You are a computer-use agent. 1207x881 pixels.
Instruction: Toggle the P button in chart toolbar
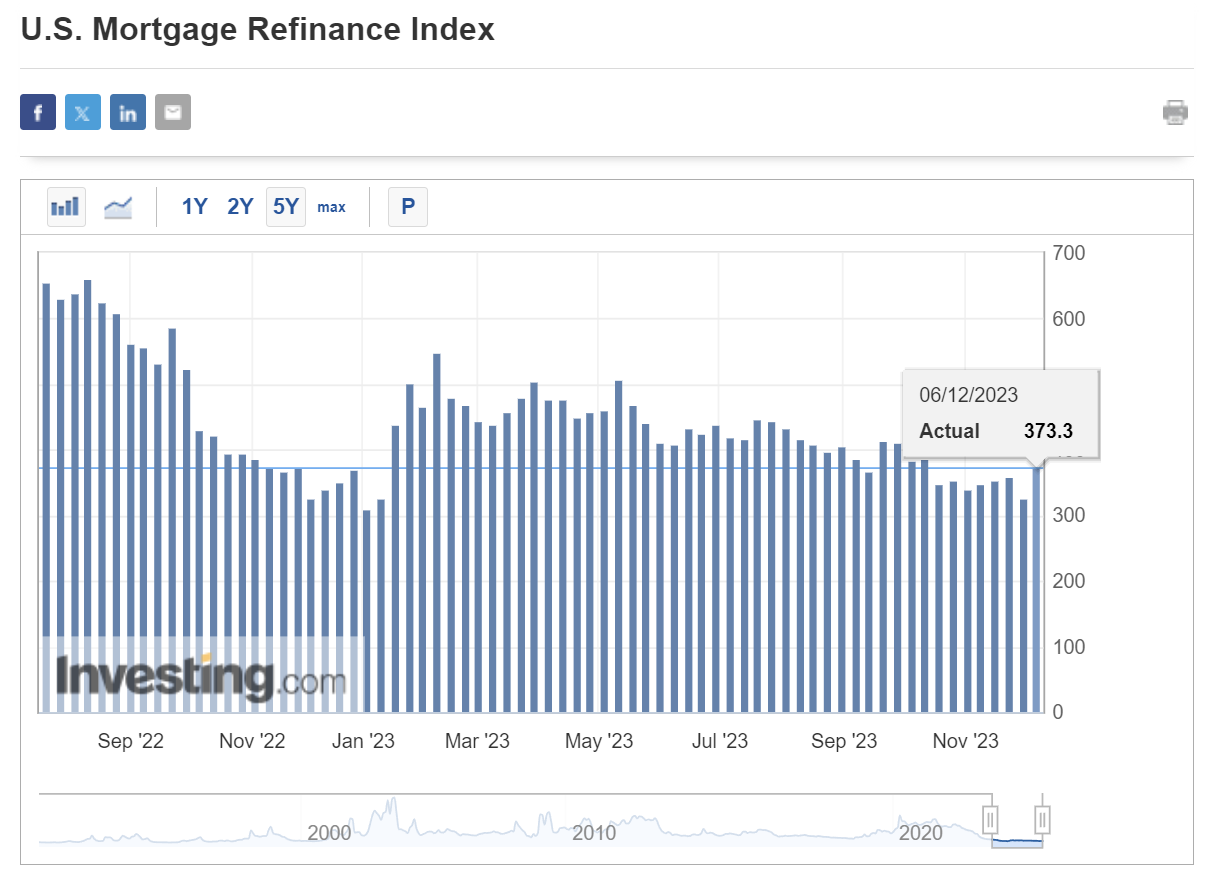pyautogui.click(x=407, y=207)
